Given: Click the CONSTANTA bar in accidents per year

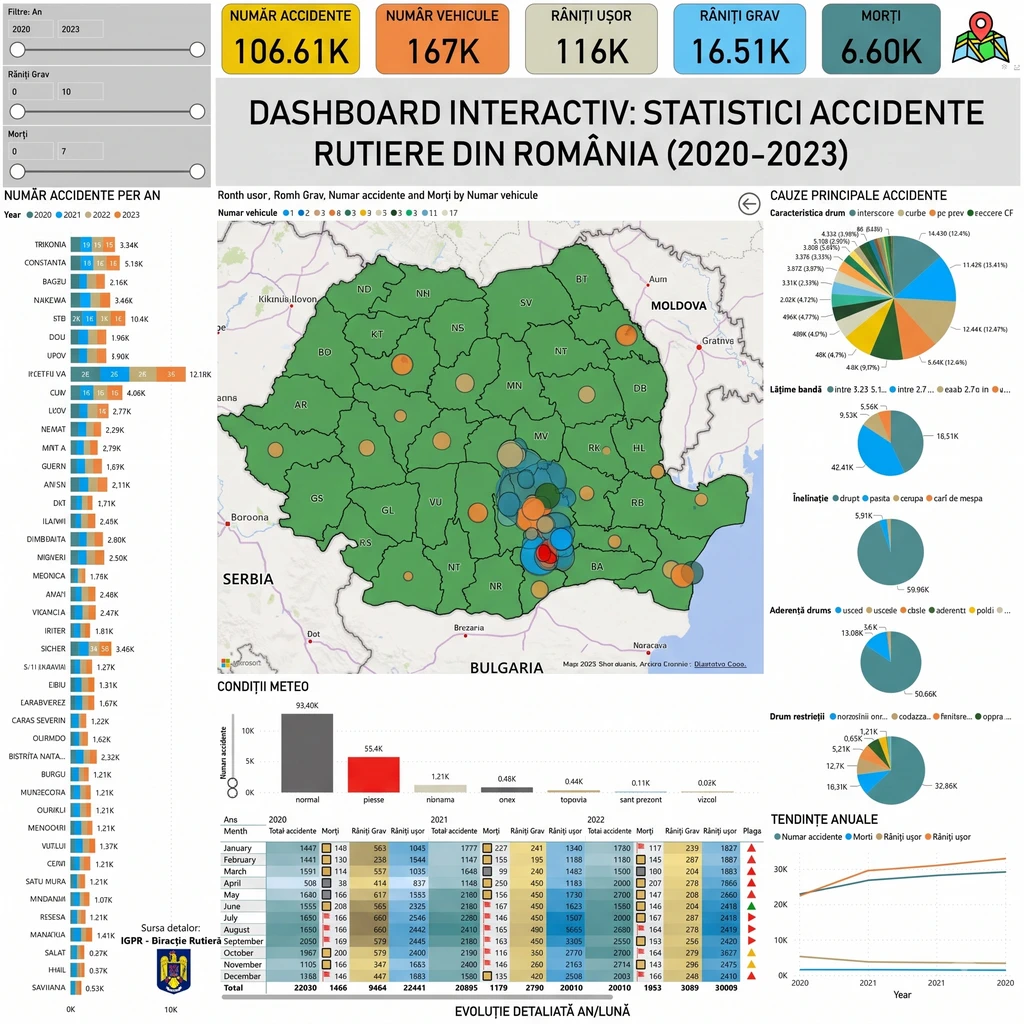Looking at the screenshot, I should [x=95, y=263].
